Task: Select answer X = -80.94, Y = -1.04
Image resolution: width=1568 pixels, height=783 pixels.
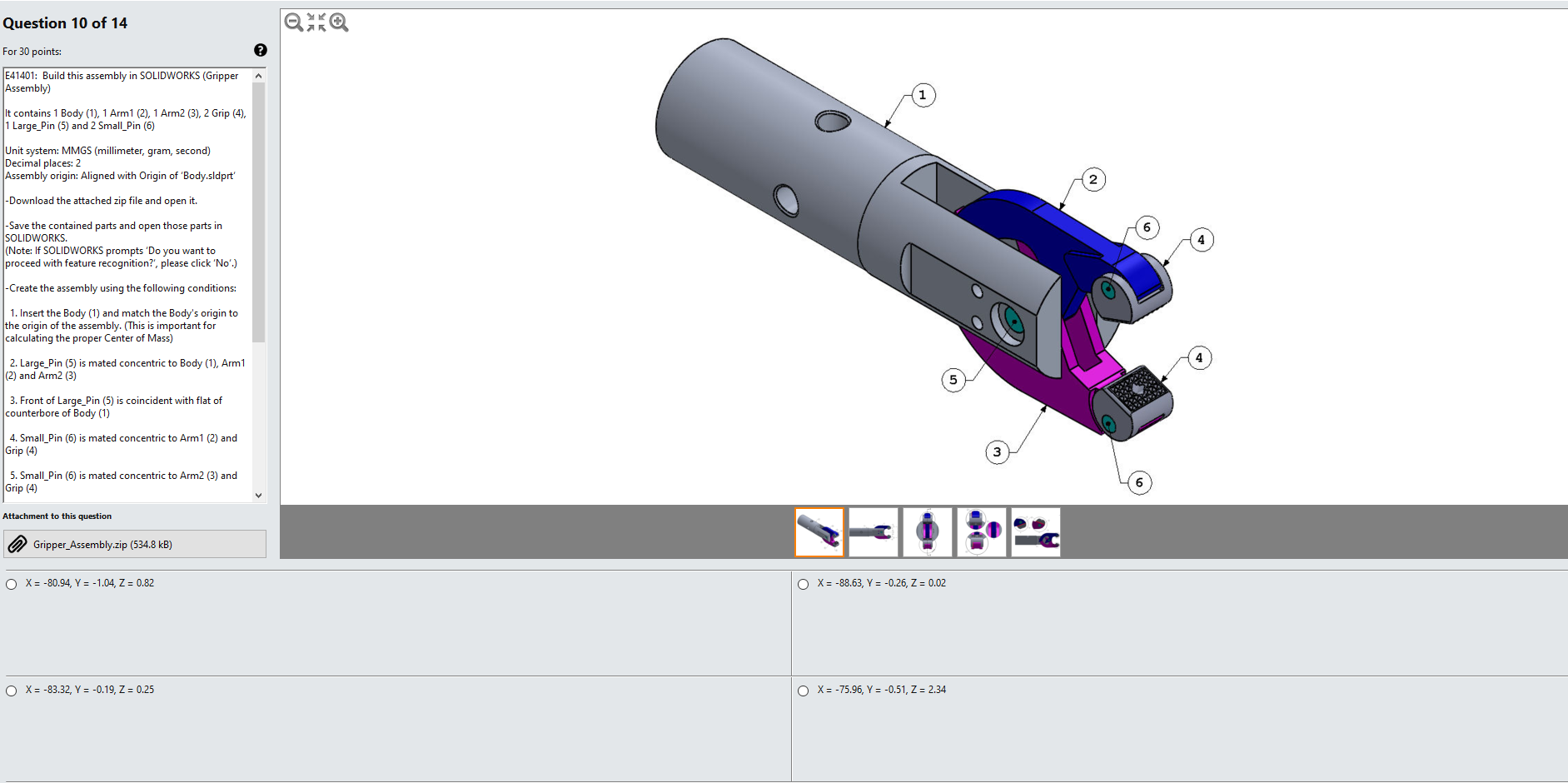Action: pos(12,584)
